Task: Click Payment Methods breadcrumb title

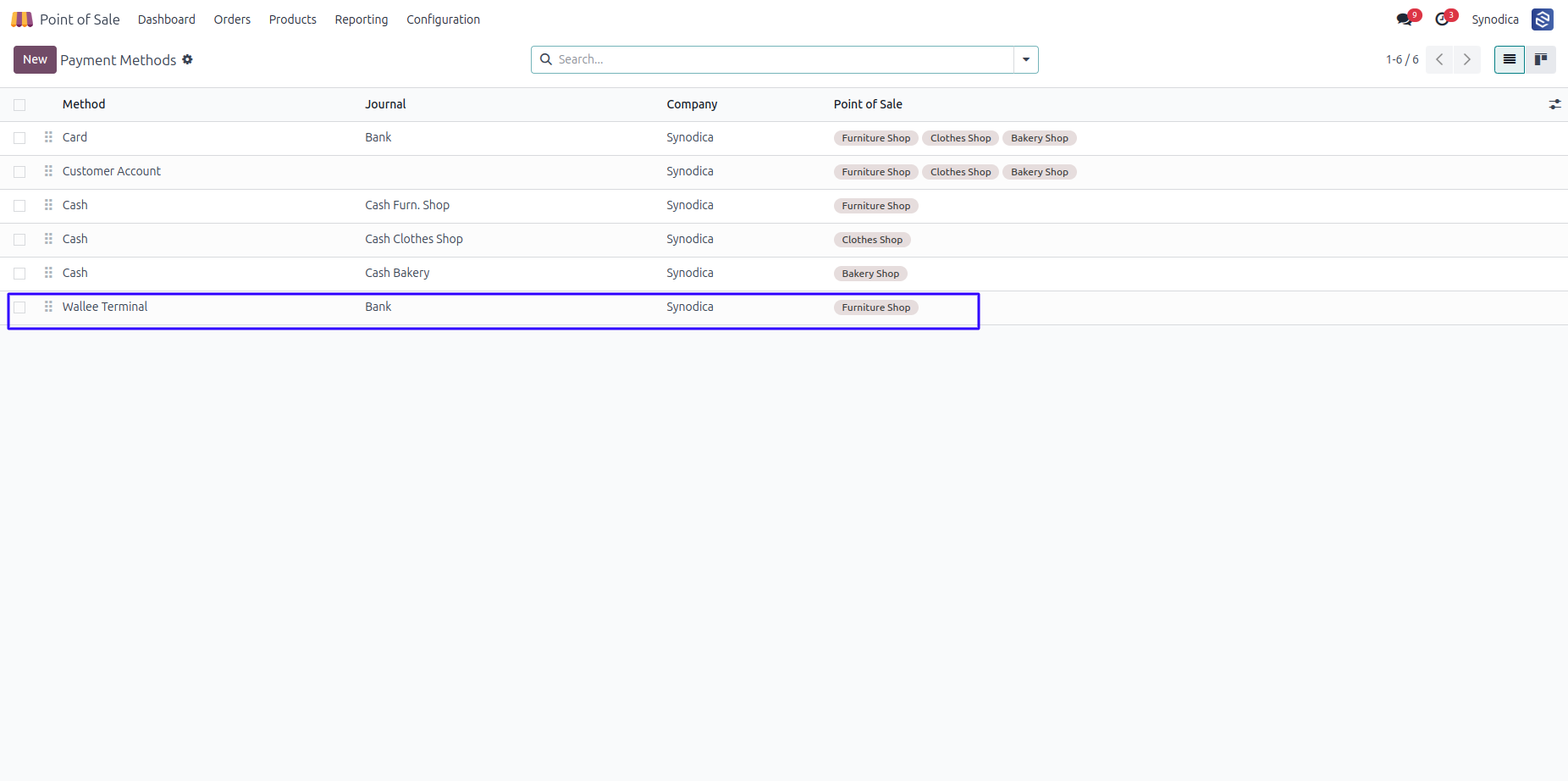Action: tap(119, 60)
